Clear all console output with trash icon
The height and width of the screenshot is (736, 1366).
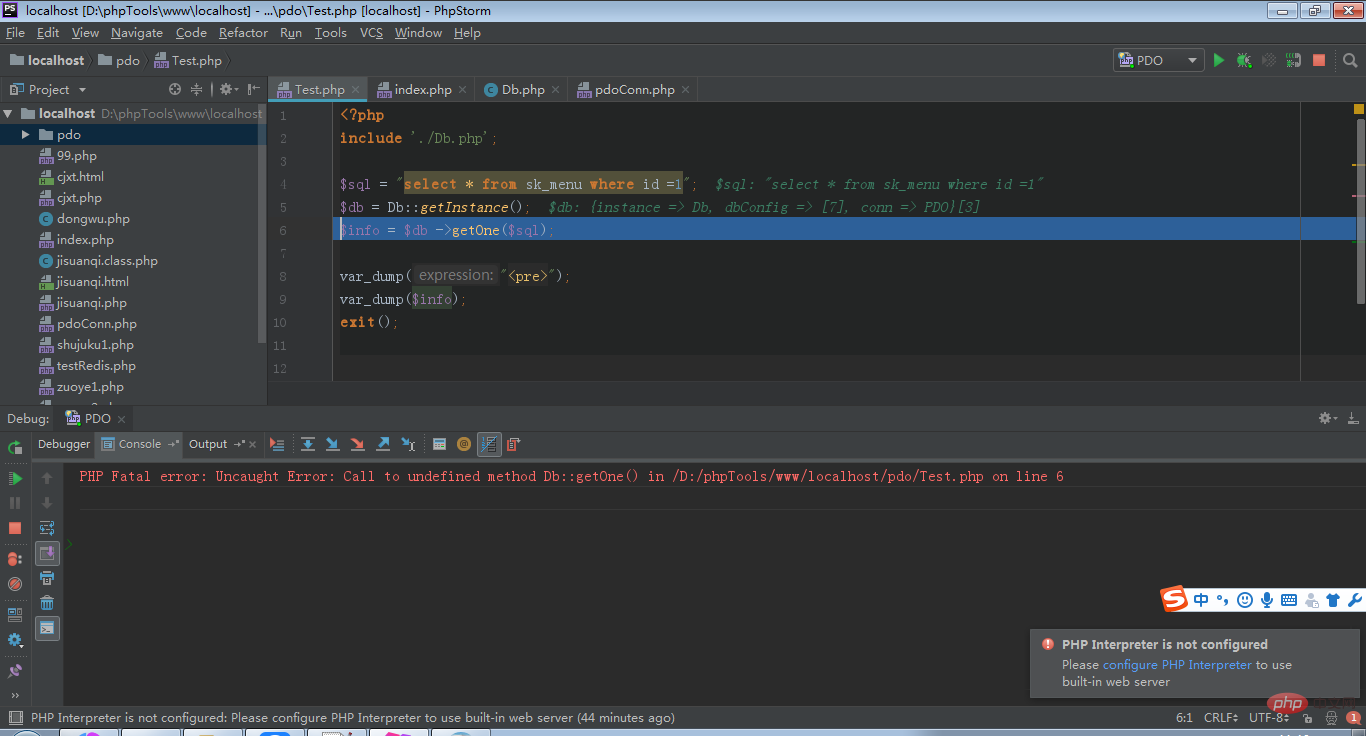click(47, 602)
